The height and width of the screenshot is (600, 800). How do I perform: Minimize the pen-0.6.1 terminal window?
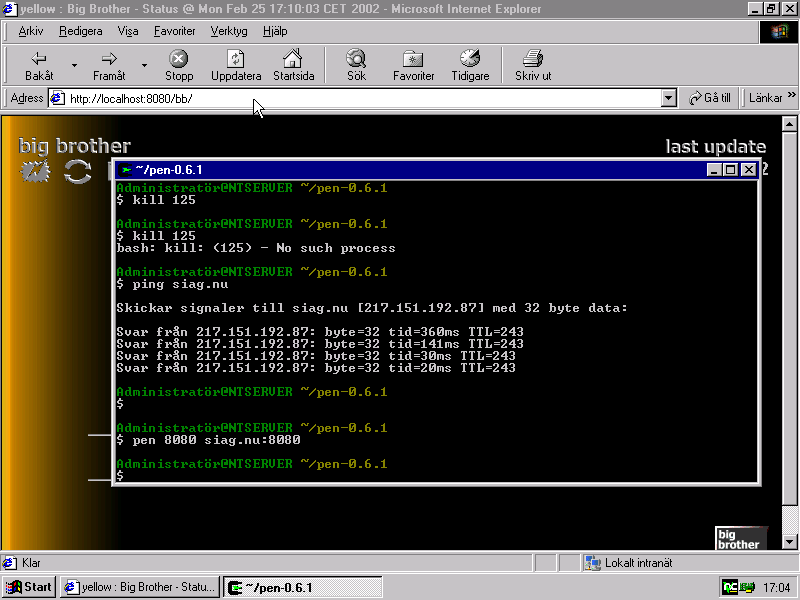[x=714, y=170]
